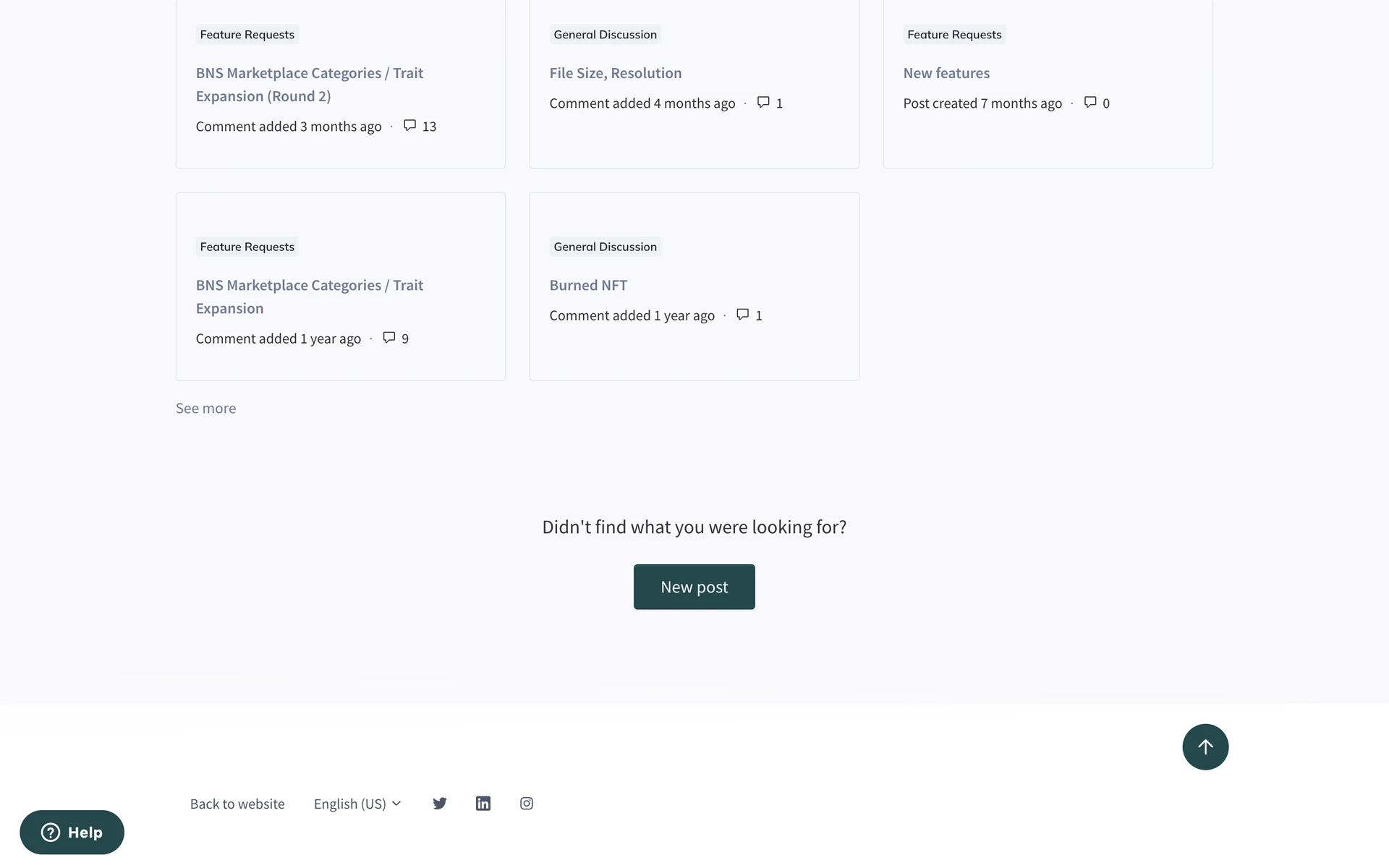The width and height of the screenshot is (1389, 868).
Task: Click the See more link
Action: (x=205, y=408)
